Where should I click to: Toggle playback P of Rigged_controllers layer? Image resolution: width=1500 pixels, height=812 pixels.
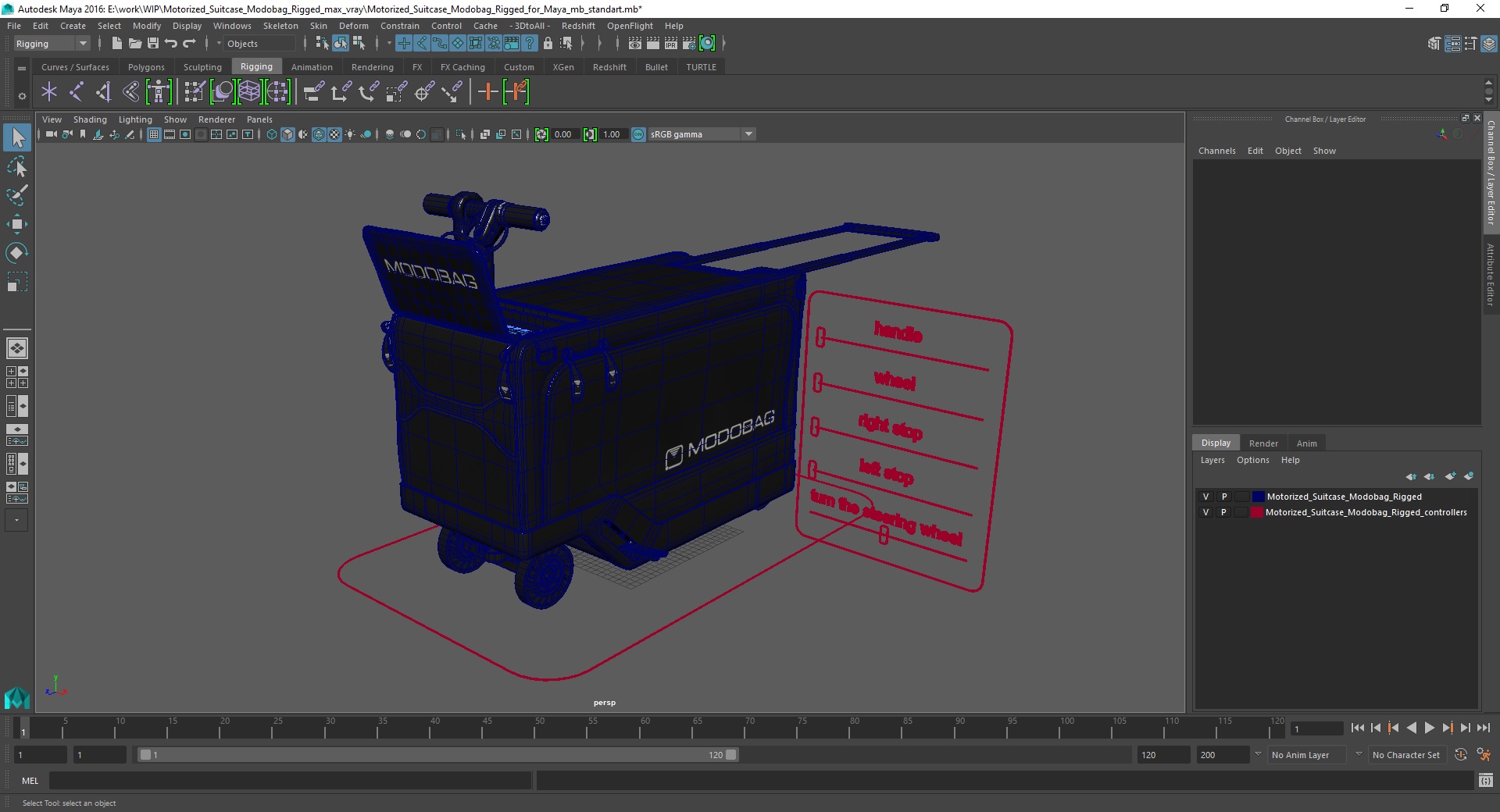[1224, 512]
